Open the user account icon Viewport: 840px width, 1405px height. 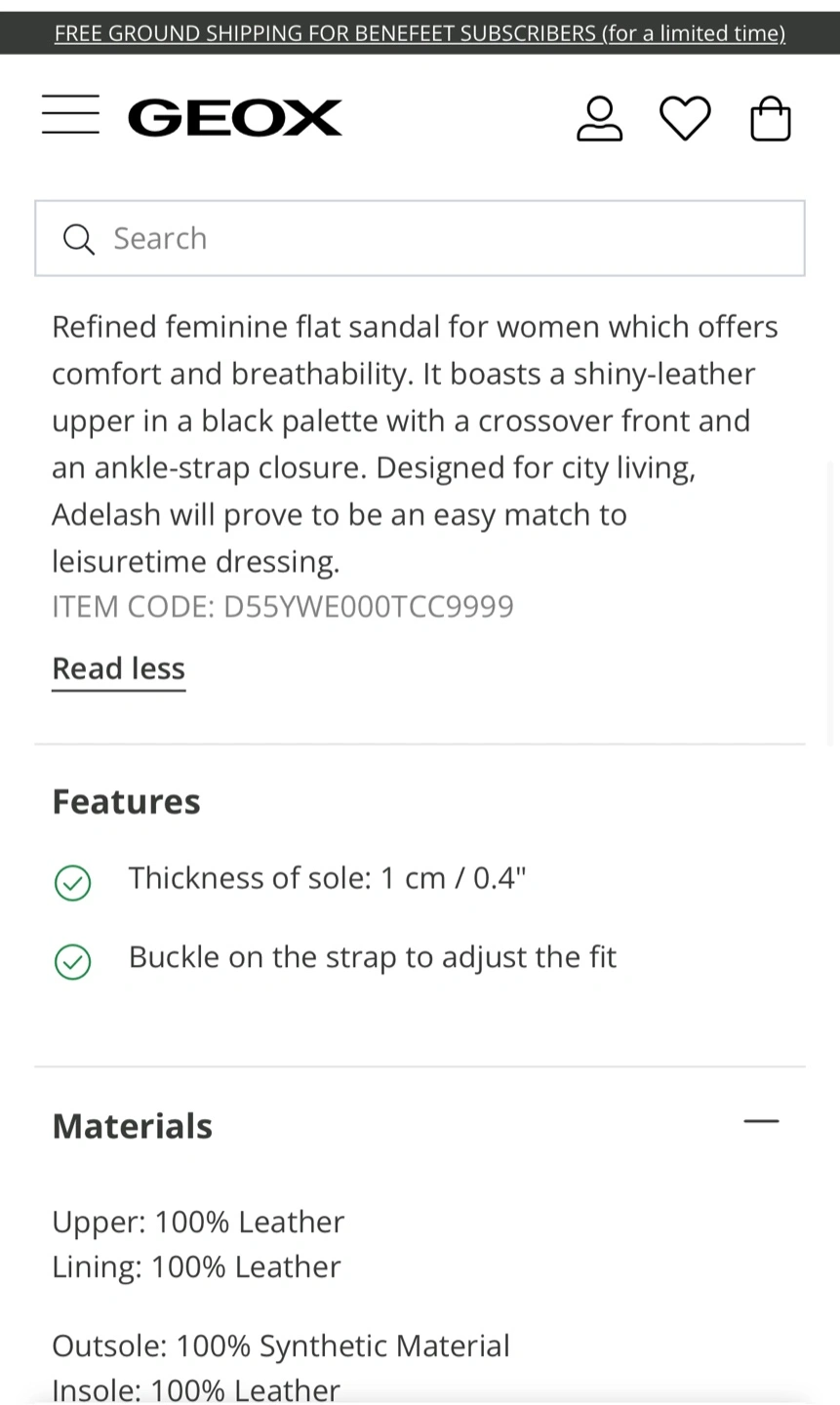pyautogui.click(x=599, y=119)
